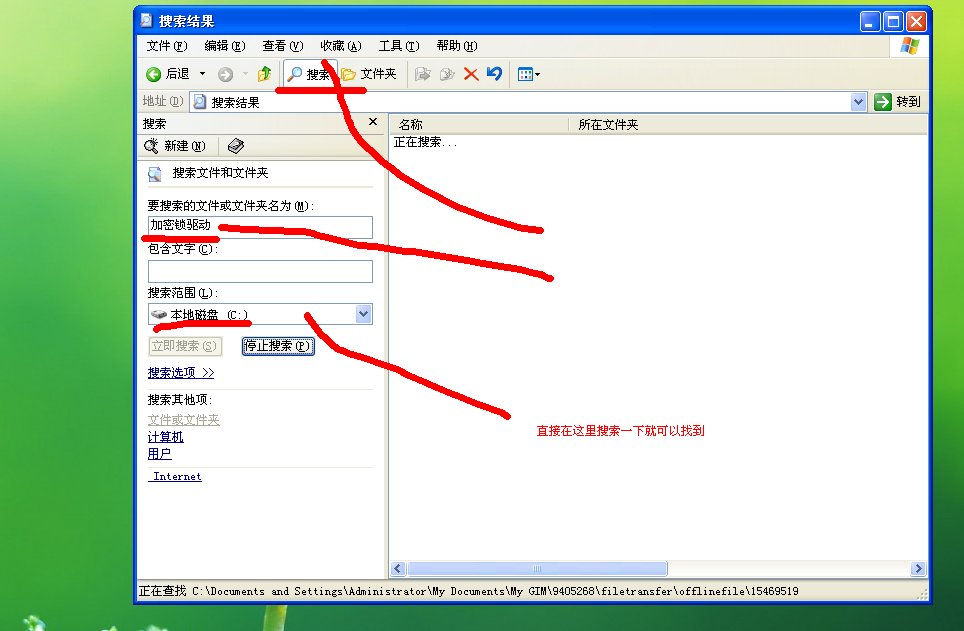The image size is (964, 631).
Task: Click the blue Undo arrow icon
Action: 494,74
